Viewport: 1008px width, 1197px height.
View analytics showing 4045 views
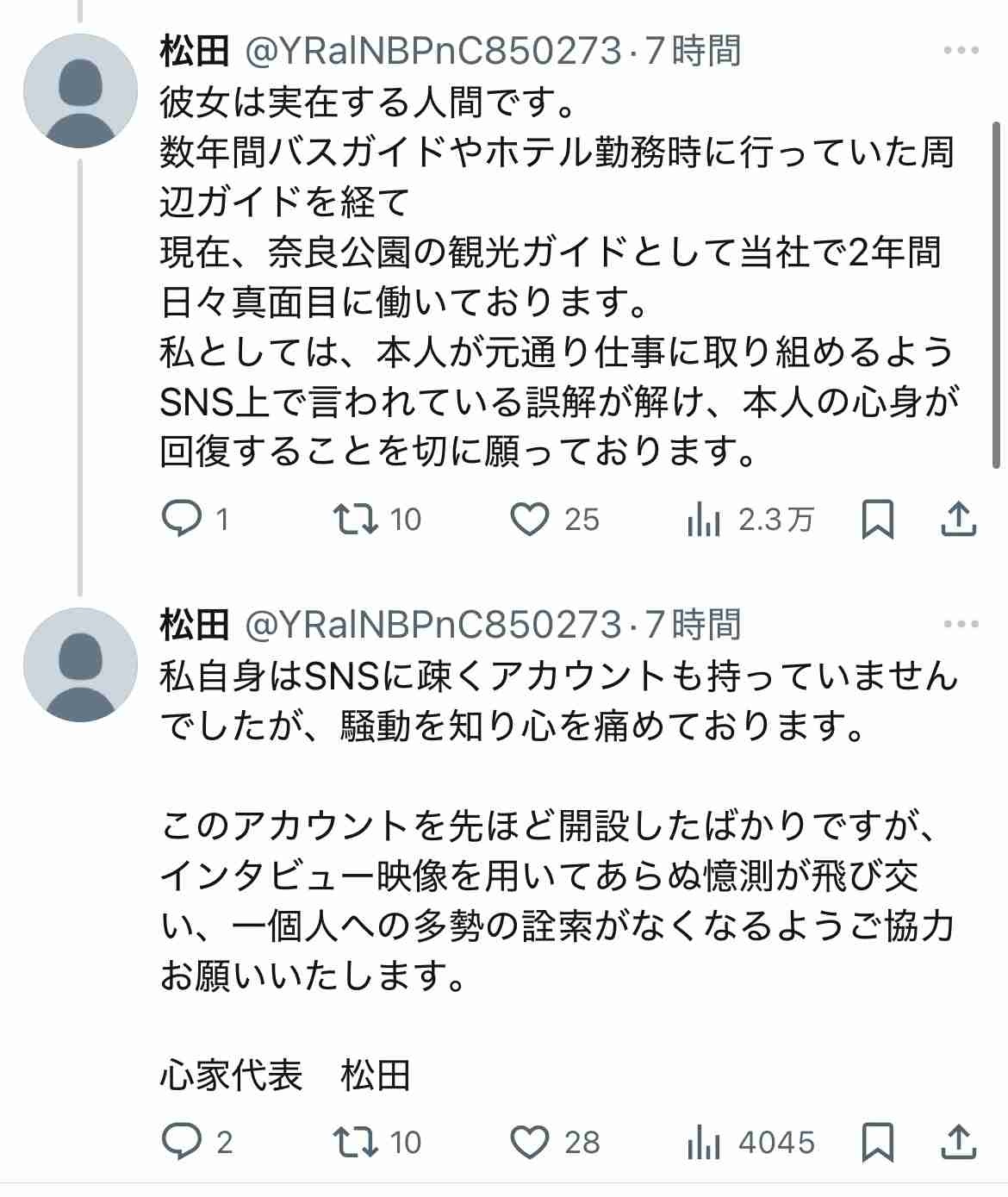click(x=704, y=1143)
